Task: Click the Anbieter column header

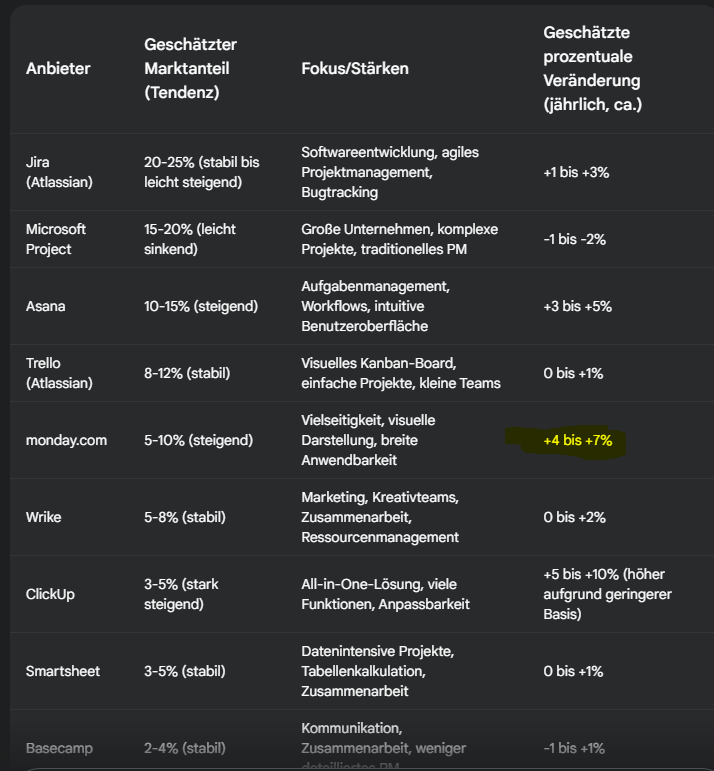Action: tap(58, 69)
